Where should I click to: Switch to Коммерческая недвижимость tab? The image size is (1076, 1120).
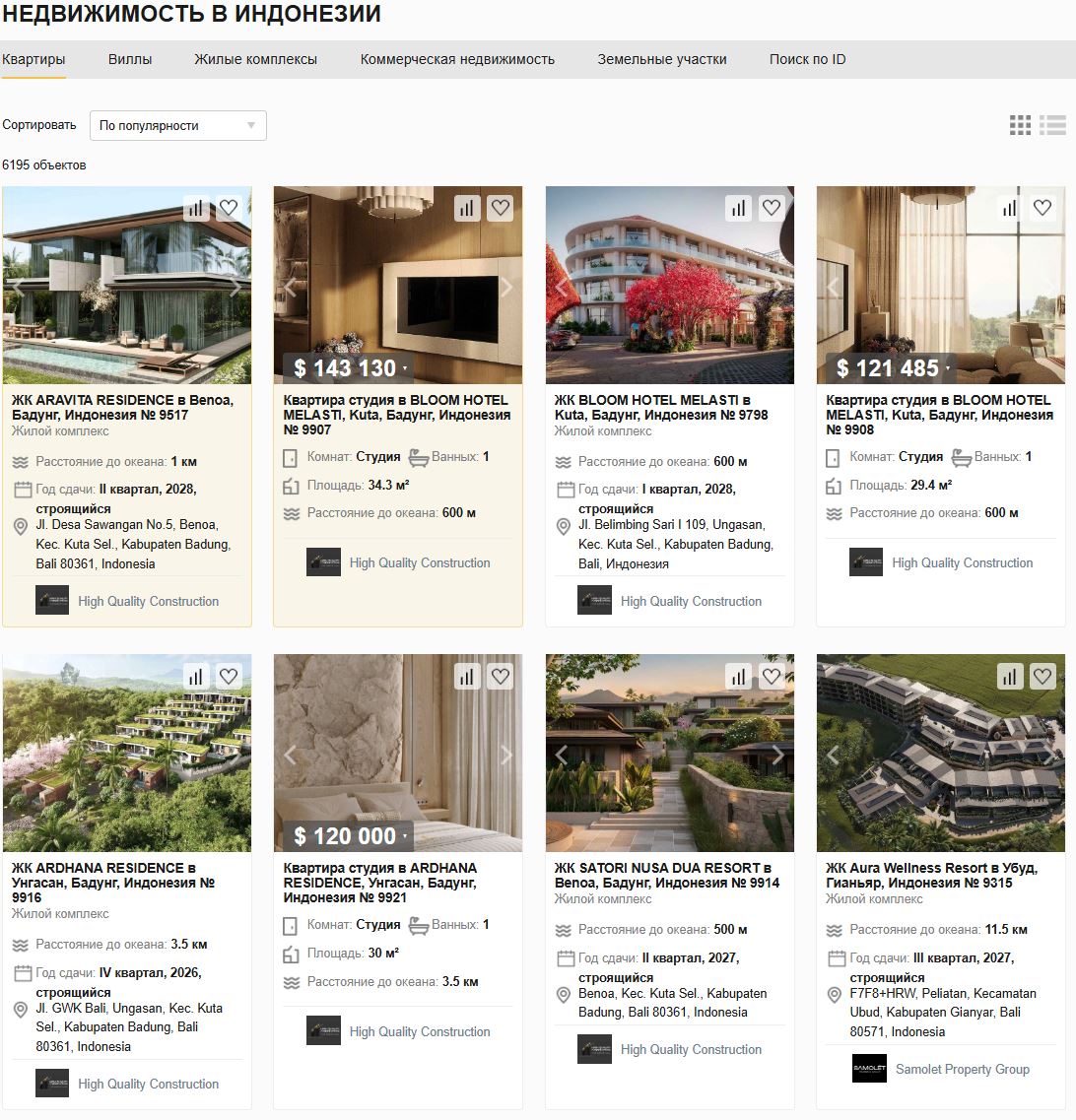click(457, 59)
